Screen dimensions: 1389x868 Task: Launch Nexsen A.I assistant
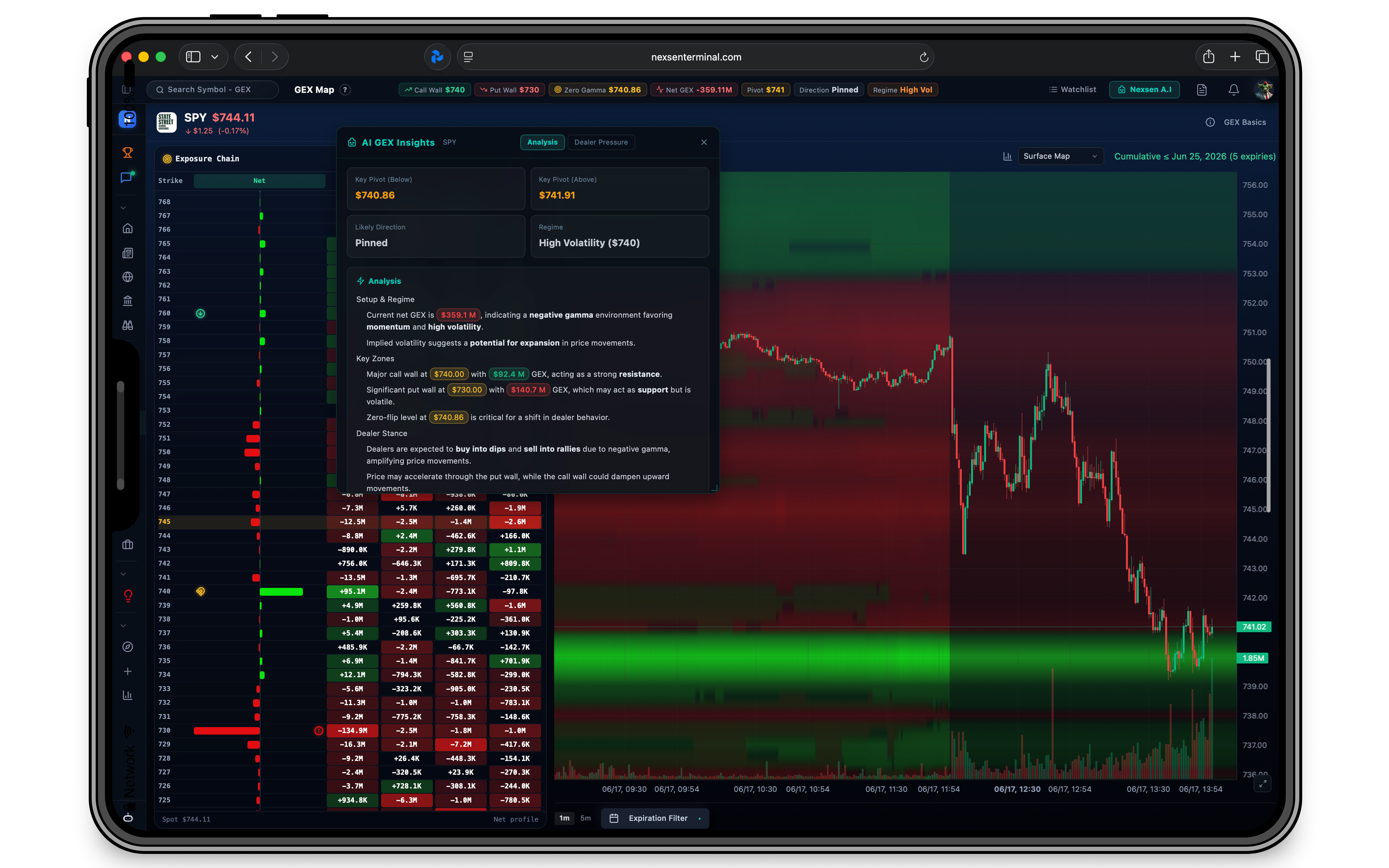pyautogui.click(x=1144, y=89)
